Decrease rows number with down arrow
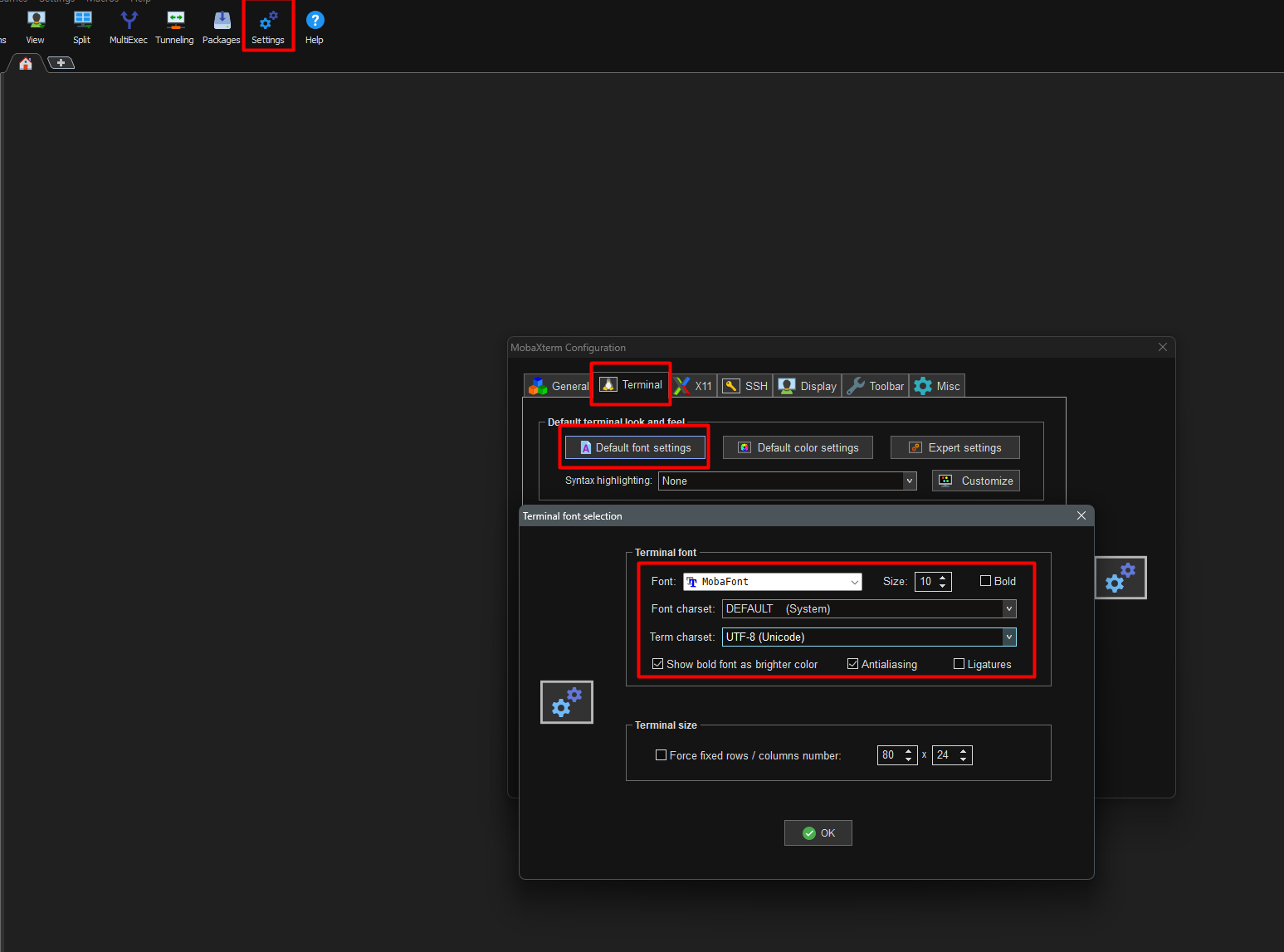1284x952 pixels. 964,759
